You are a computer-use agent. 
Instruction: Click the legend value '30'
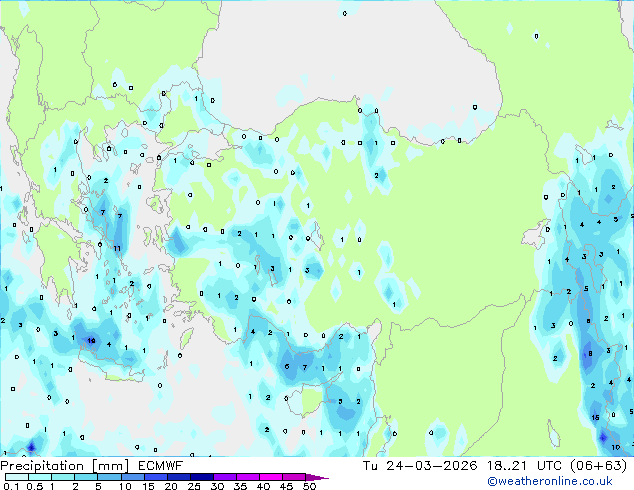point(217,486)
